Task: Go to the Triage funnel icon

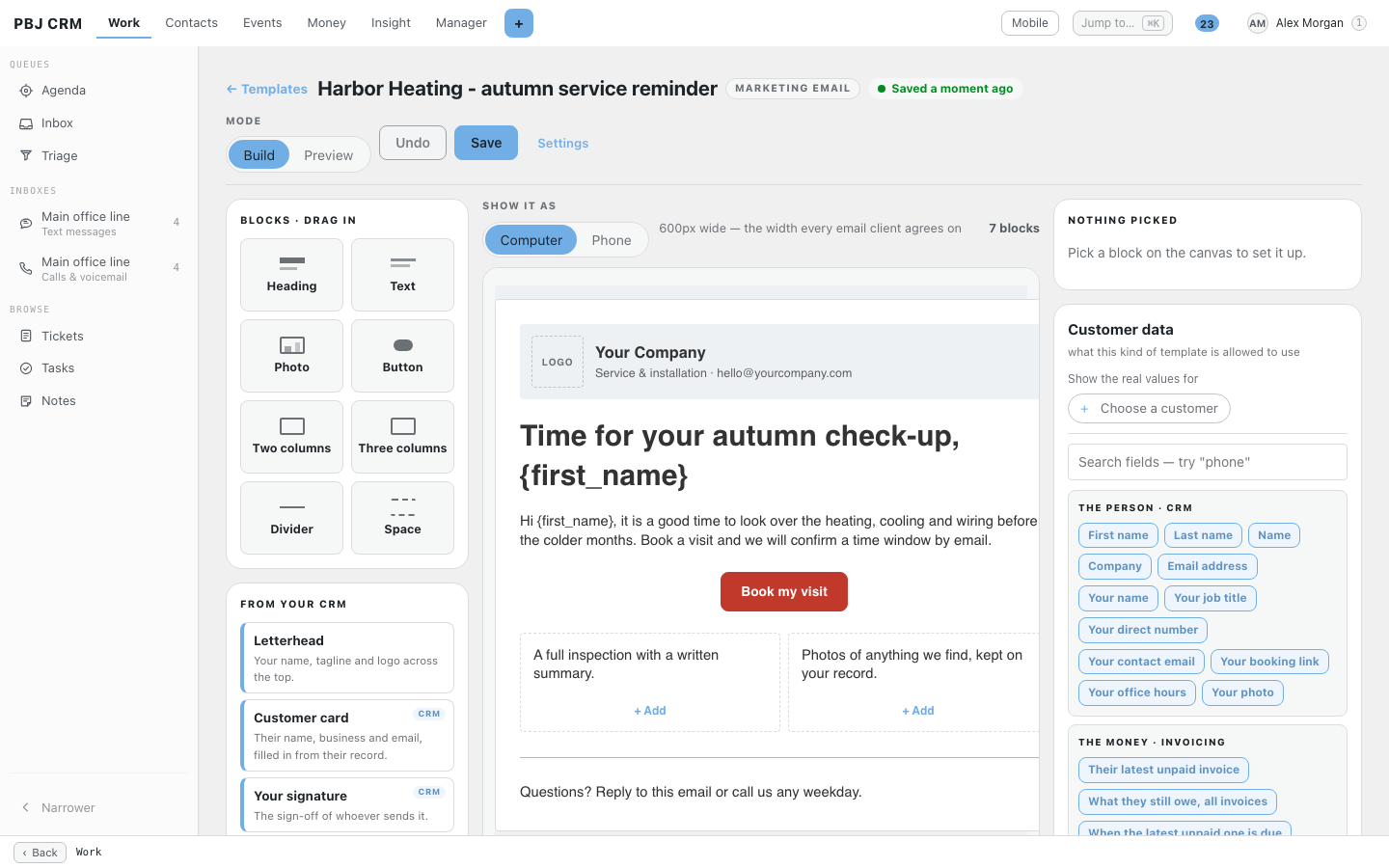Action: tap(26, 156)
